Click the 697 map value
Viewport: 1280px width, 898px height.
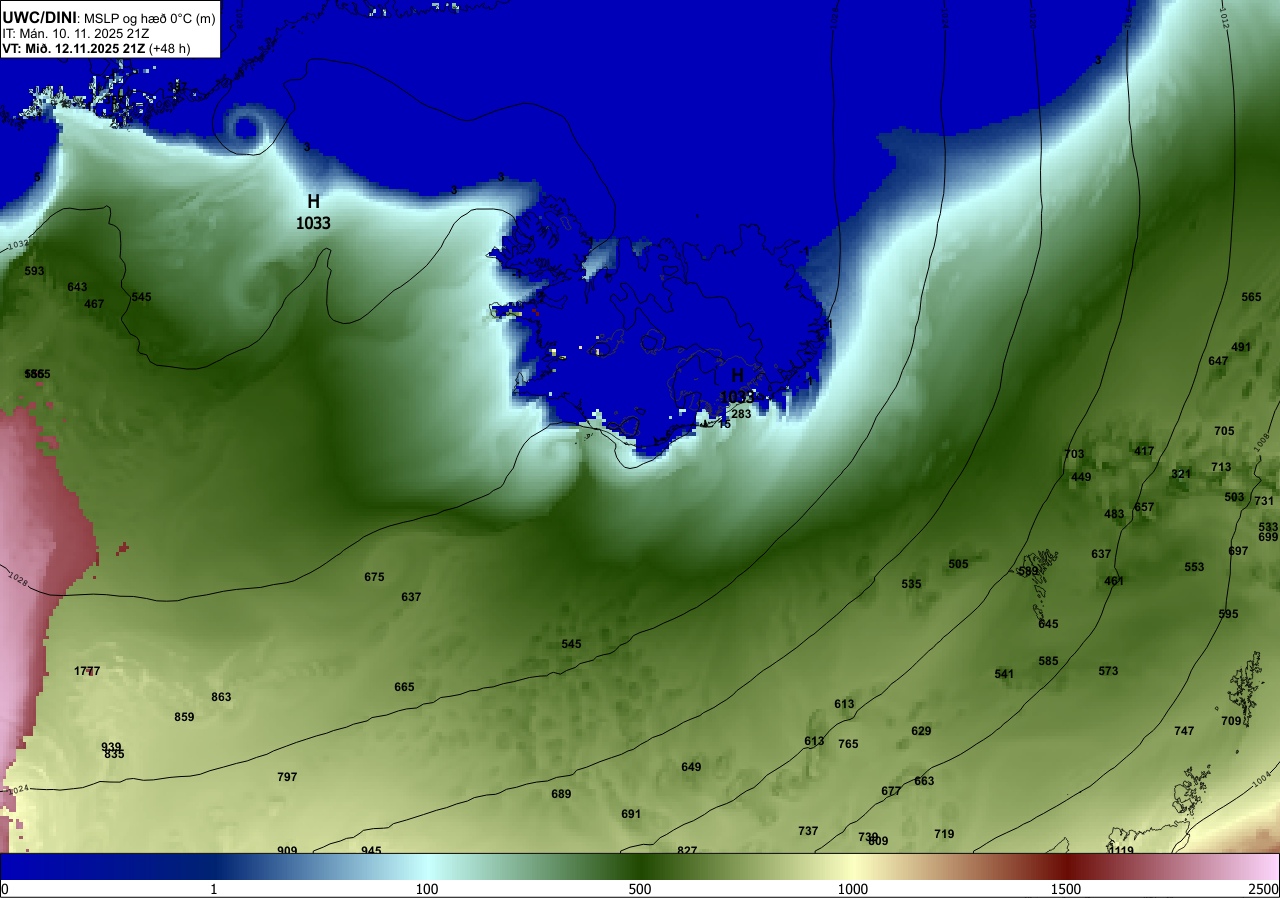1238,551
